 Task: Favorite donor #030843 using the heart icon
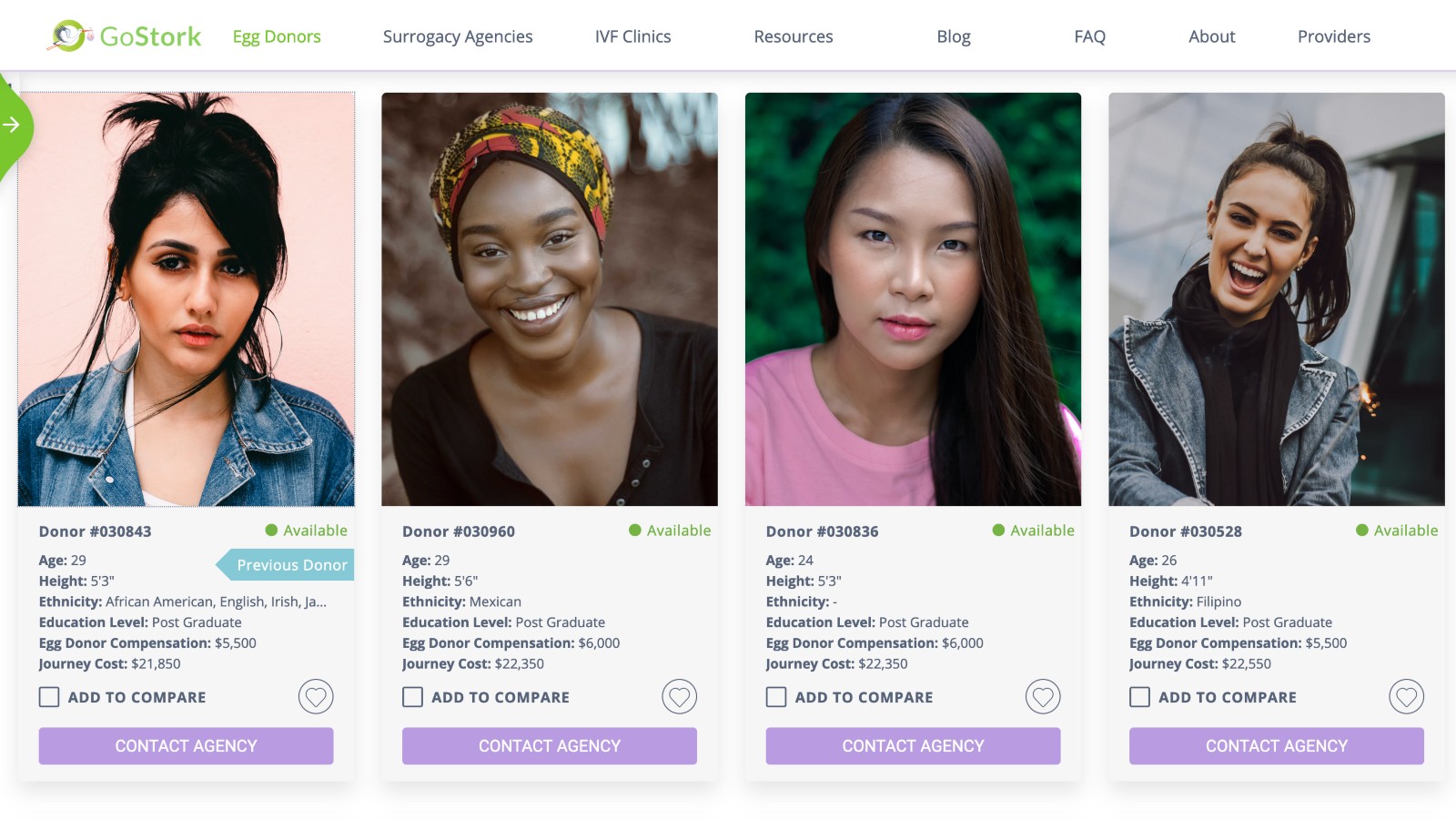click(x=316, y=696)
